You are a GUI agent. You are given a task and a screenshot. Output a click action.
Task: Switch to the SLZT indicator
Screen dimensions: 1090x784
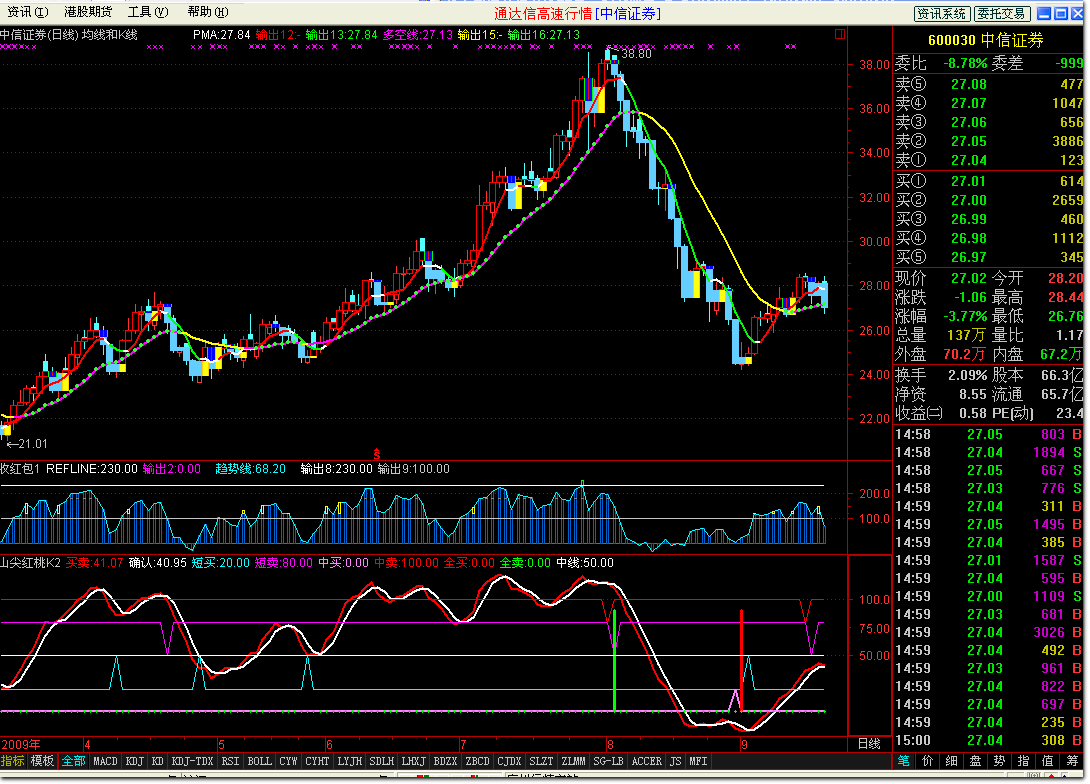pyautogui.click(x=542, y=761)
